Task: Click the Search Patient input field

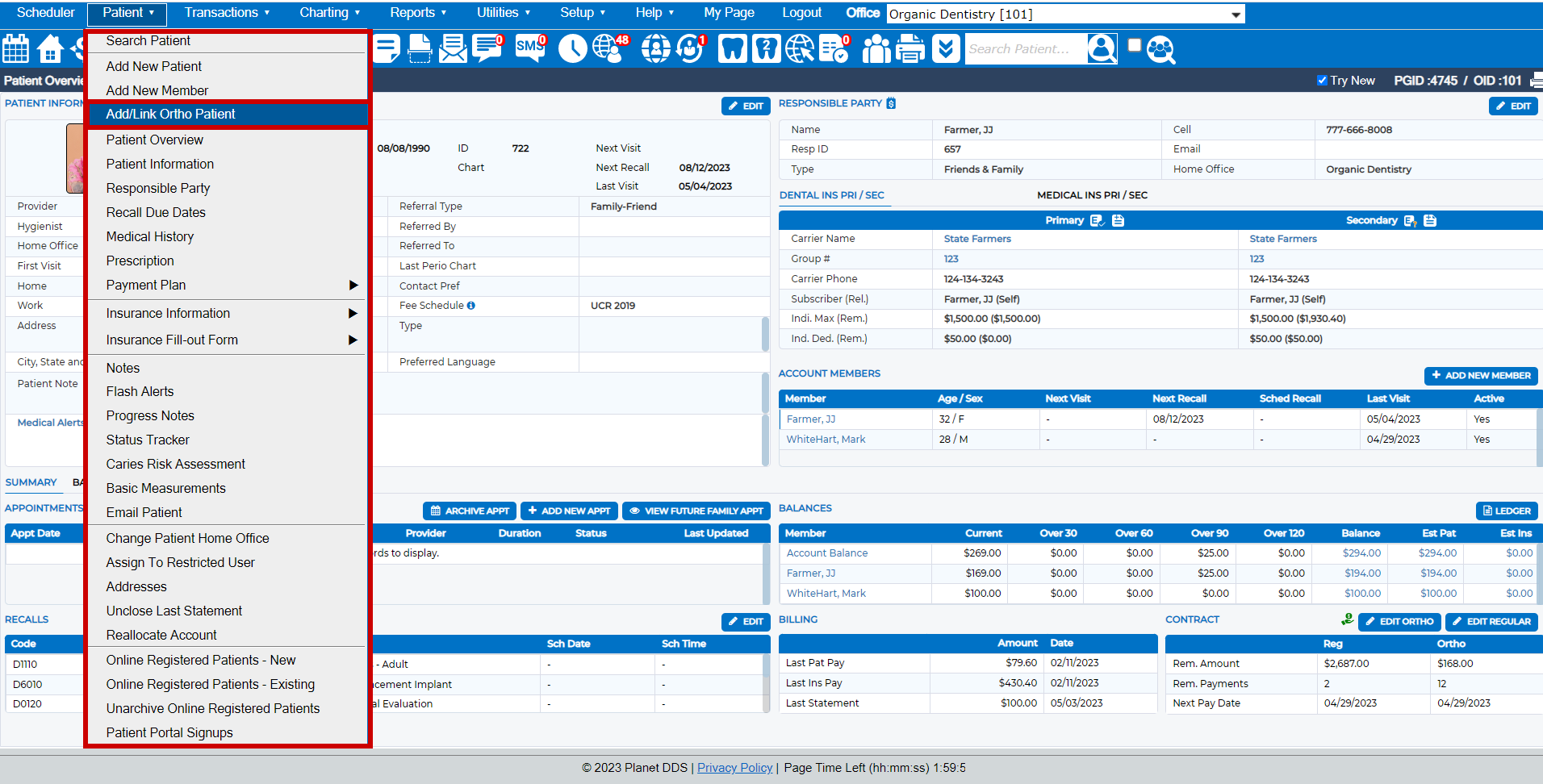Action: [1025, 49]
